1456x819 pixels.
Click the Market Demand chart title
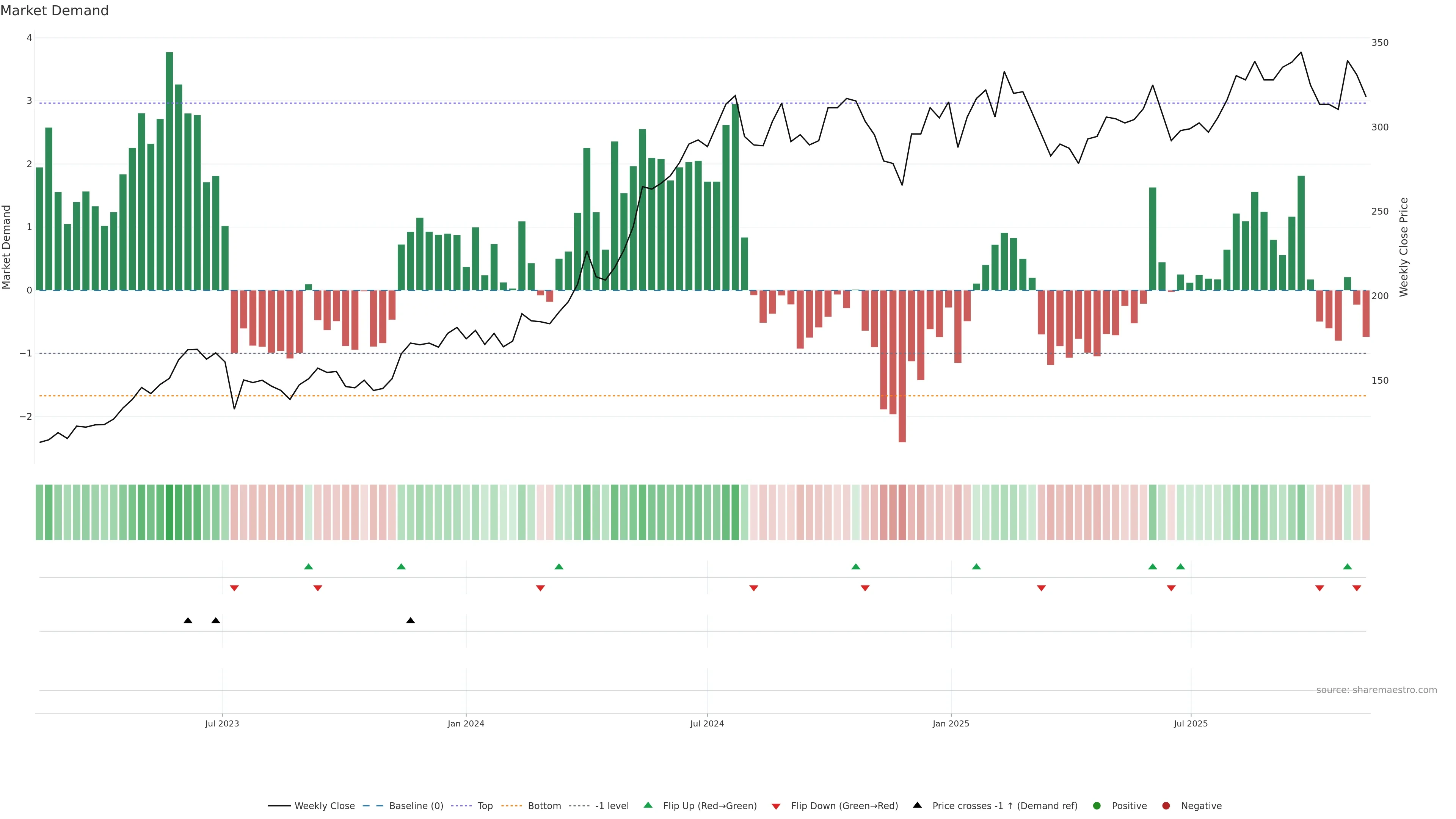point(54,11)
